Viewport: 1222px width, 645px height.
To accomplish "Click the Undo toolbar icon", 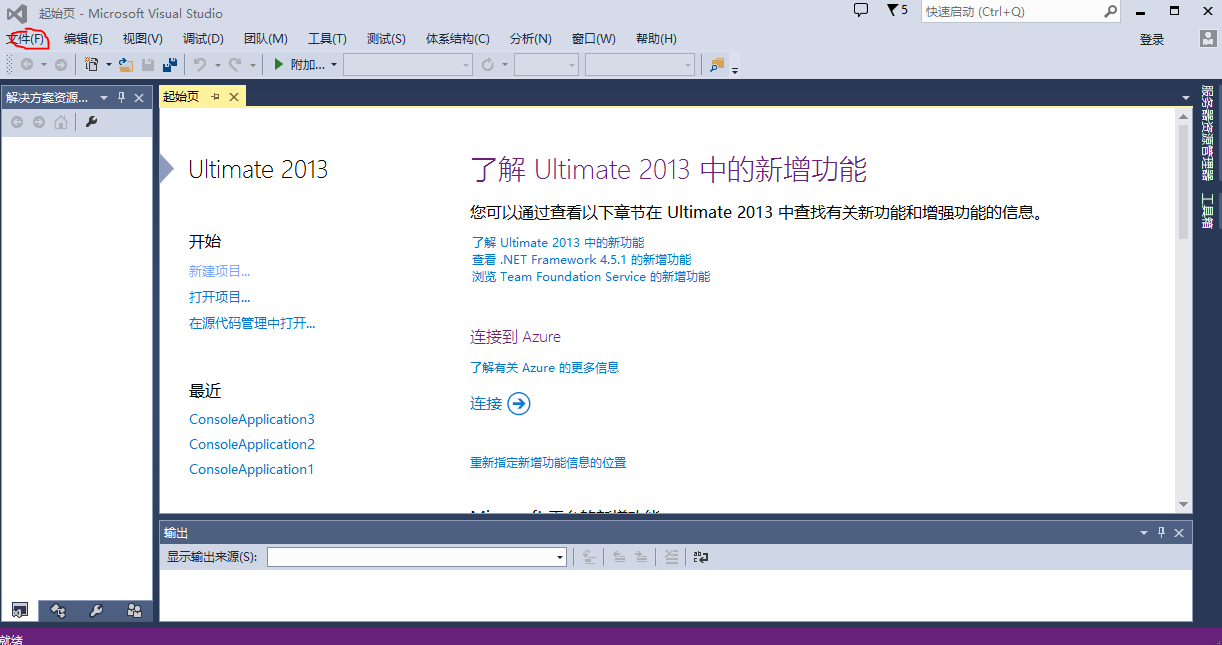I will tap(200, 65).
